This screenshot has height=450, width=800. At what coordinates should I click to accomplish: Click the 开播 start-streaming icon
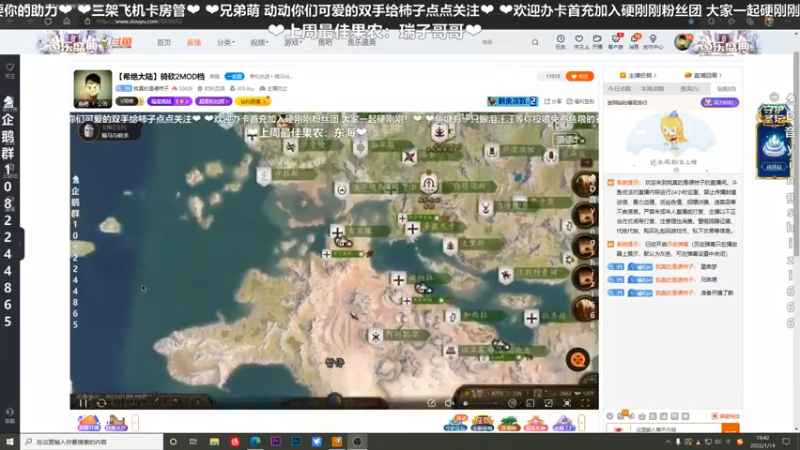click(x=597, y=42)
